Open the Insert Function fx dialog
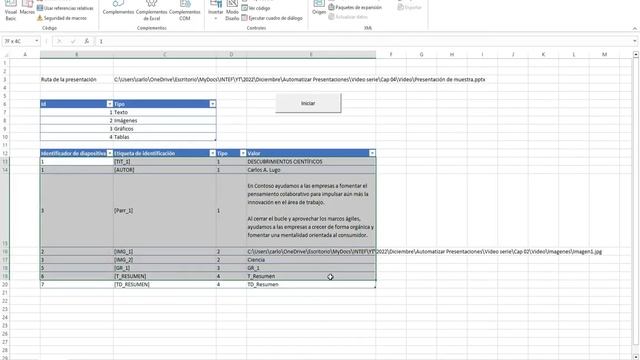The width and height of the screenshot is (640, 360). coord(87,41)
